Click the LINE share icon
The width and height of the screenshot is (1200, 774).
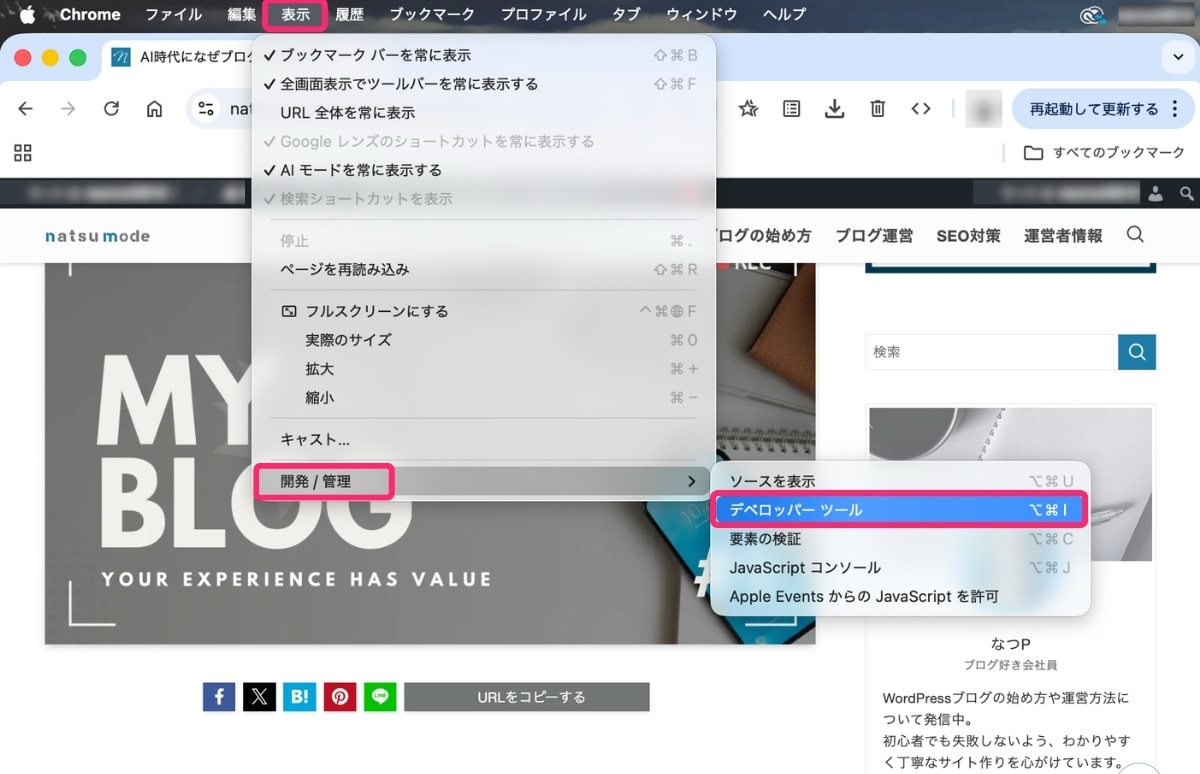tap(380, 697)
